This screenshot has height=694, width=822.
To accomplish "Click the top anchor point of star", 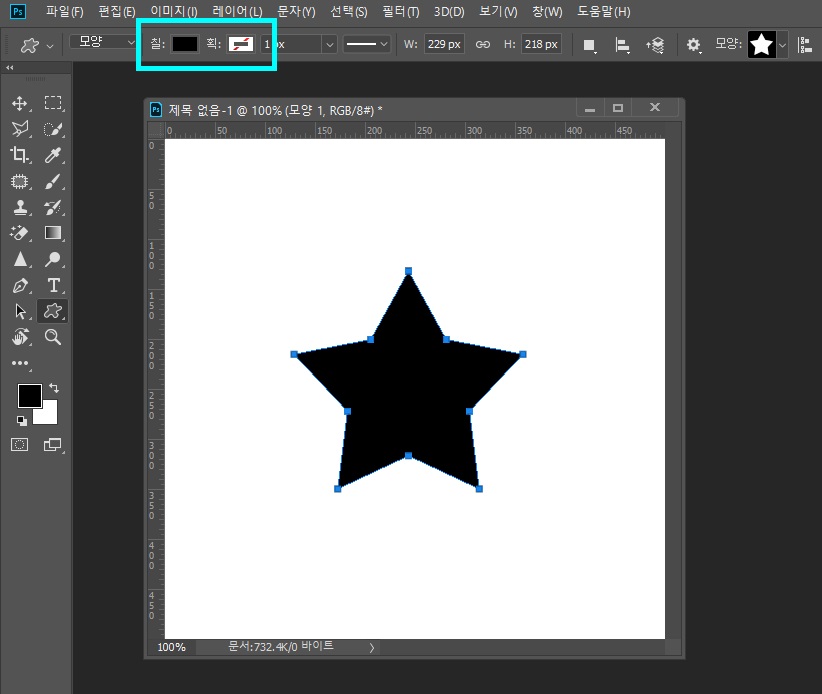I will click(x=408, y=271).
